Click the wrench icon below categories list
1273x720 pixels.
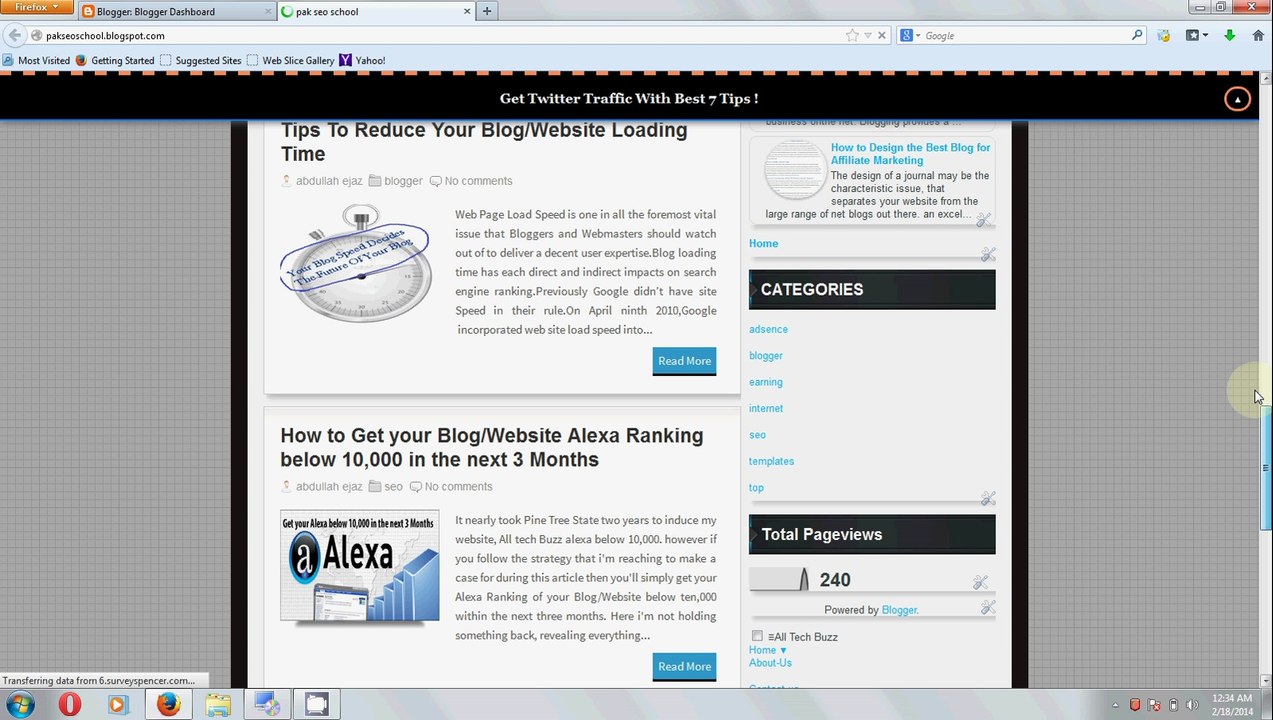pyautogui.click(x=987, y=498)
